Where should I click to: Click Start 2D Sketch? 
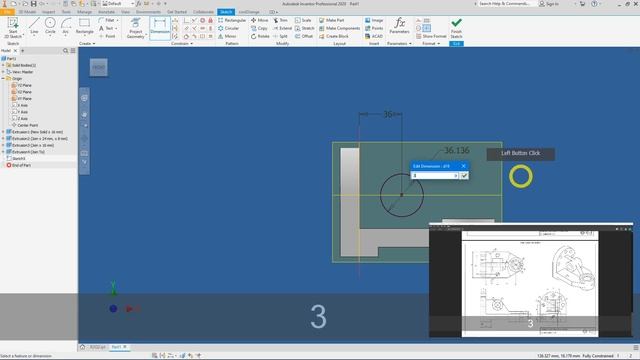tap(13, 28)
